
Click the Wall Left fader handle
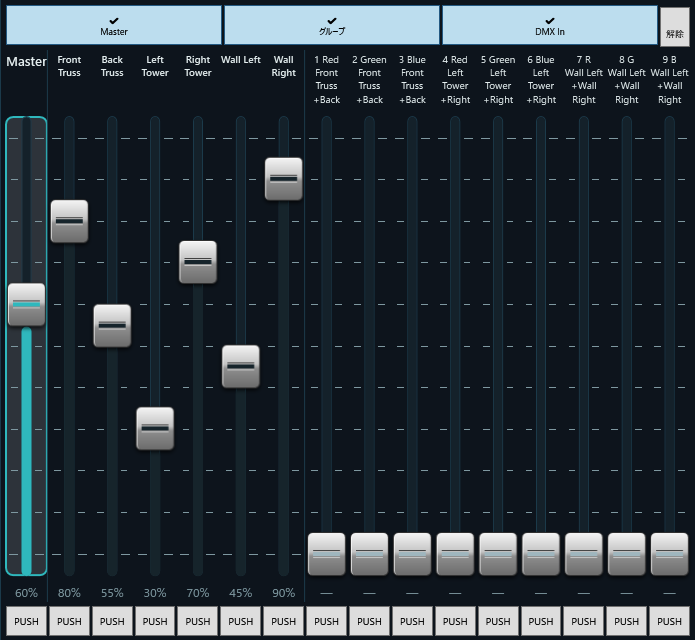pyautogui.click(x=241, y=366)
